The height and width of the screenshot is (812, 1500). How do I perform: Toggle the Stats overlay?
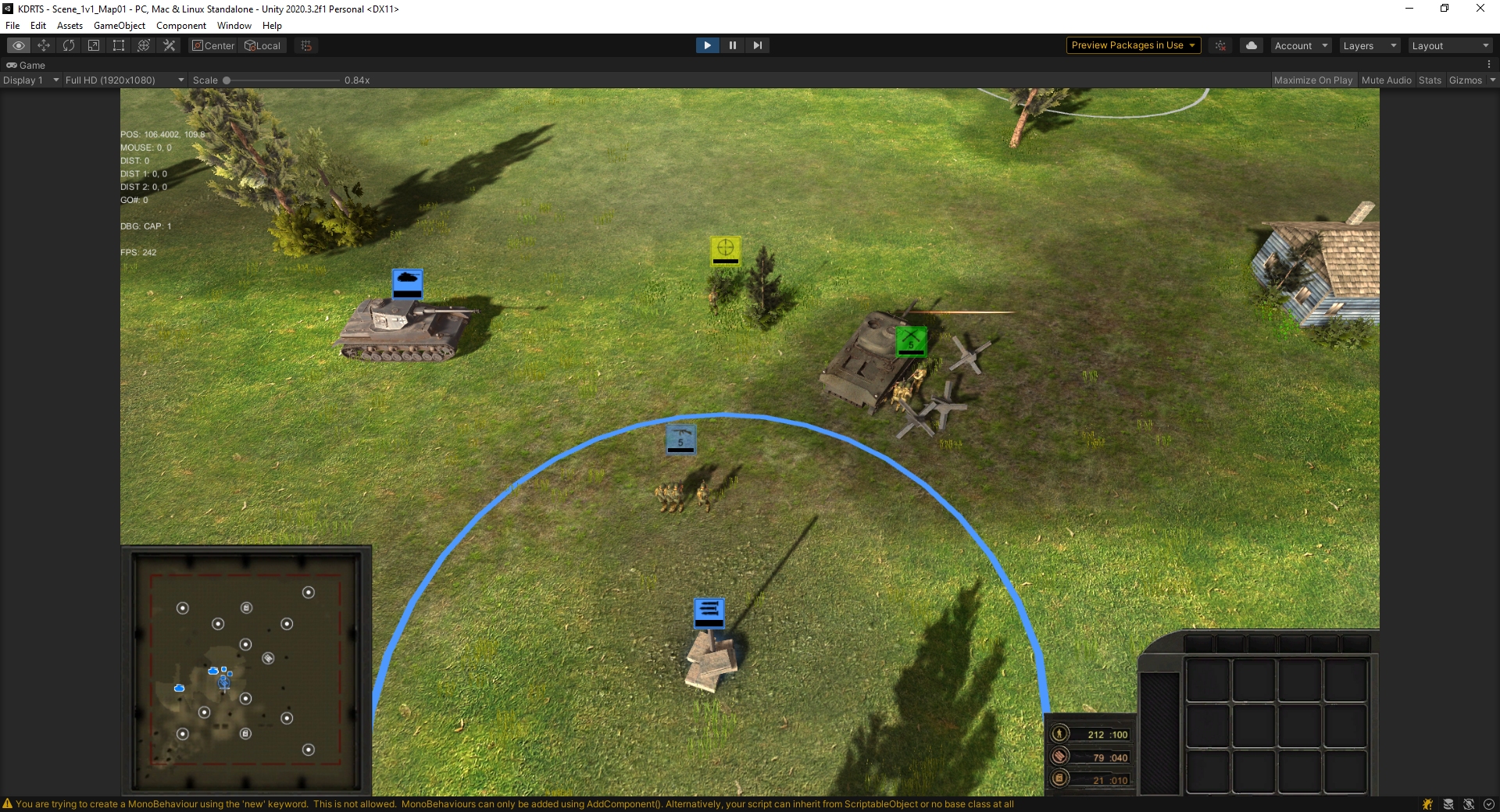click(x=1430, y=80)
